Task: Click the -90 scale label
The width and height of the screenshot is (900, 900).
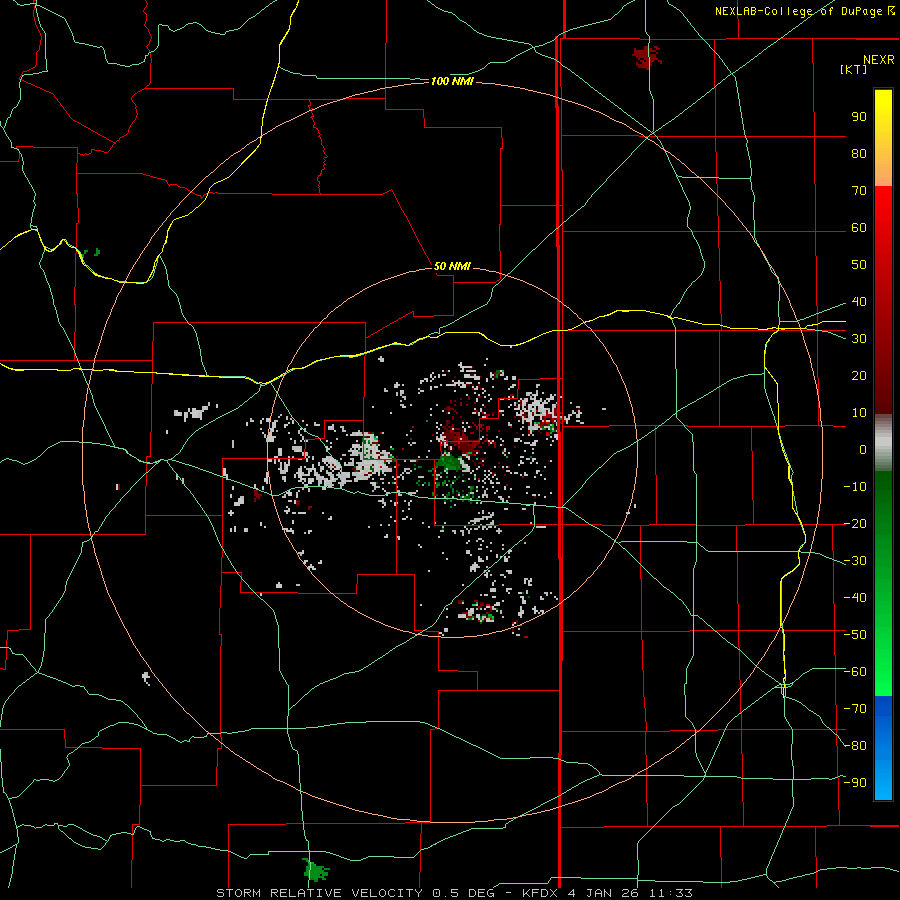Action: [x=855, y=783]
